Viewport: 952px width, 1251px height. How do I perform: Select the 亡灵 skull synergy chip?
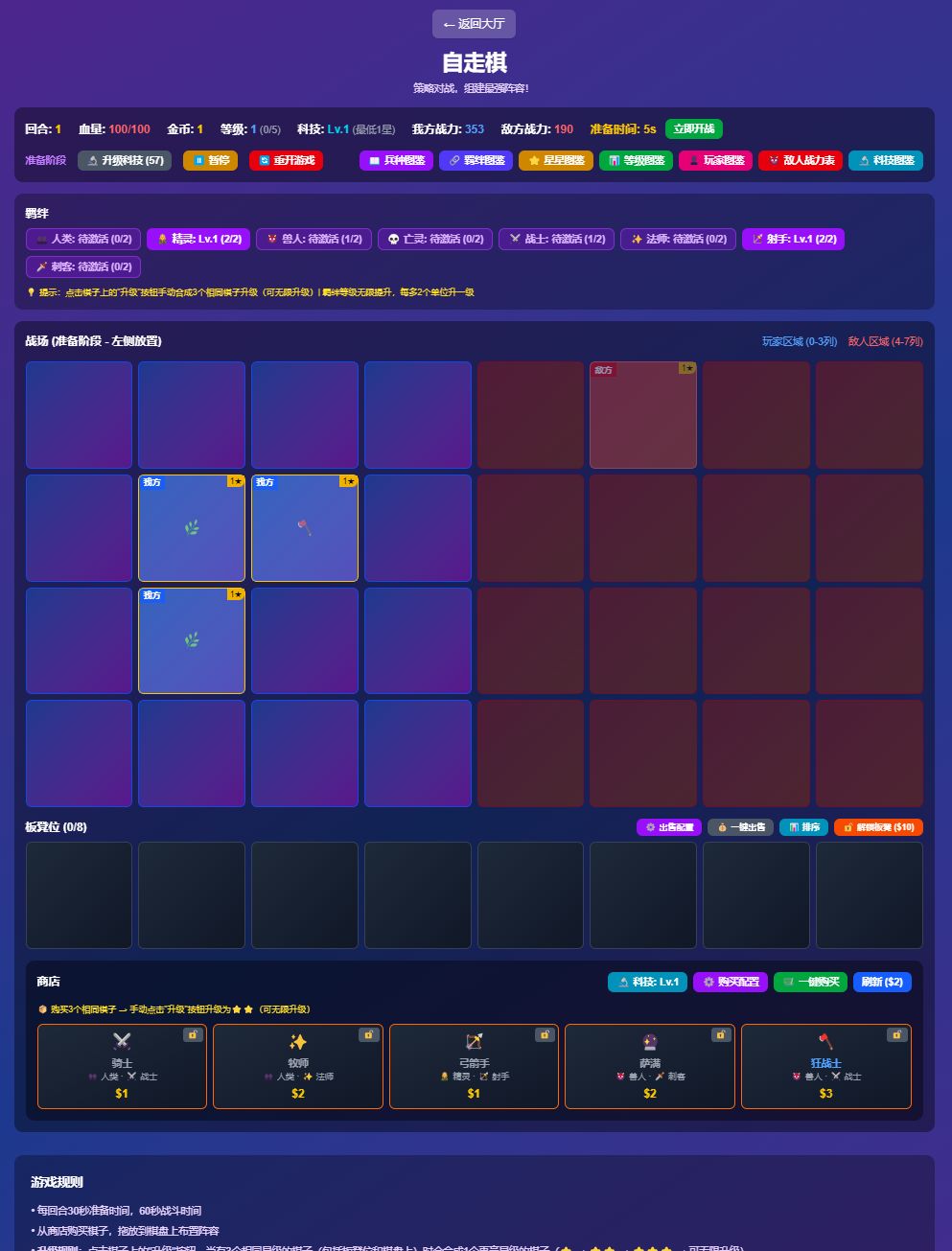435,239
